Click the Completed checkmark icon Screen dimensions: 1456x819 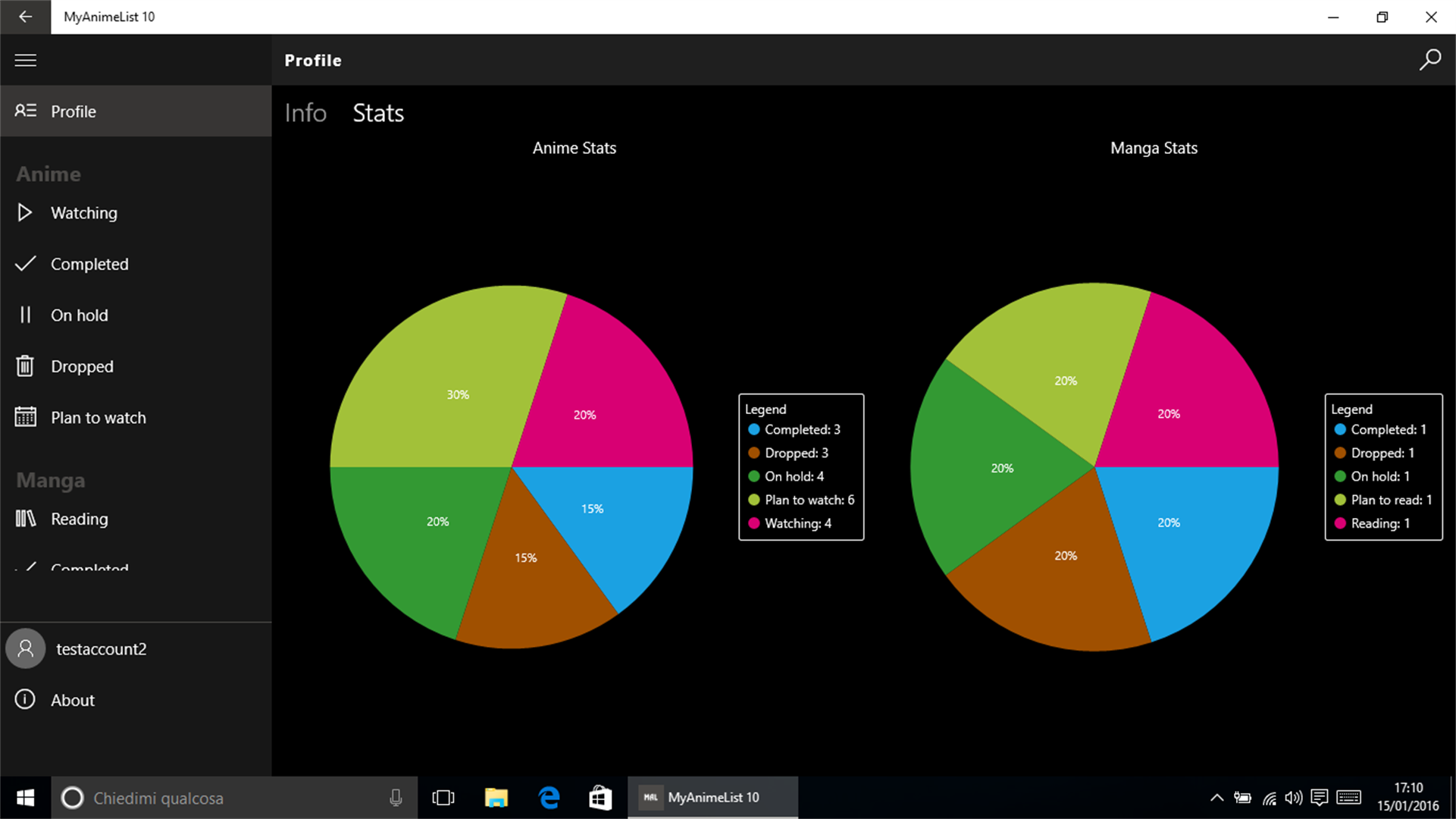[x=25, y=263]
